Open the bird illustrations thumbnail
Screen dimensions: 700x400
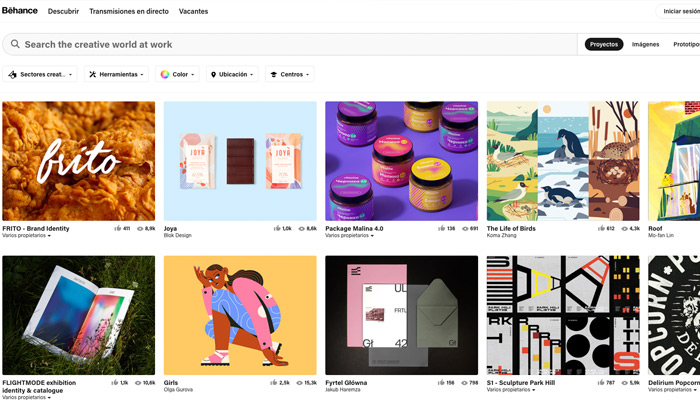[x=563, y=161]
